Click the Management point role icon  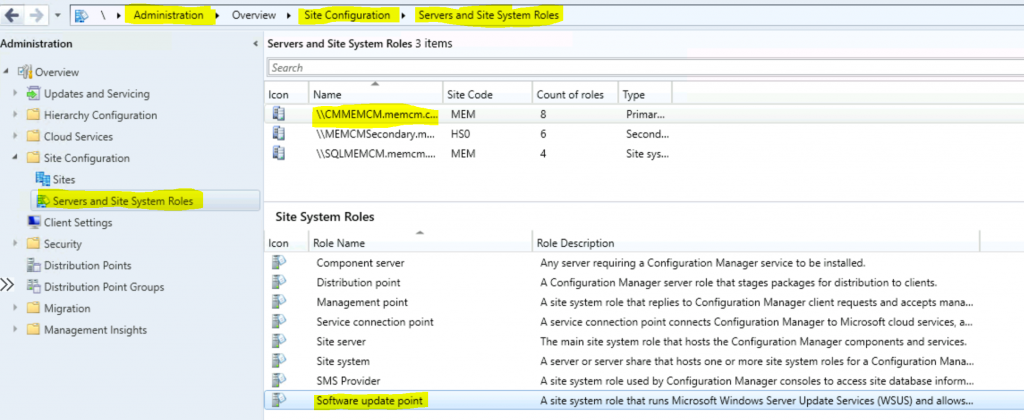pyautogui.click(x=279, y=302)
